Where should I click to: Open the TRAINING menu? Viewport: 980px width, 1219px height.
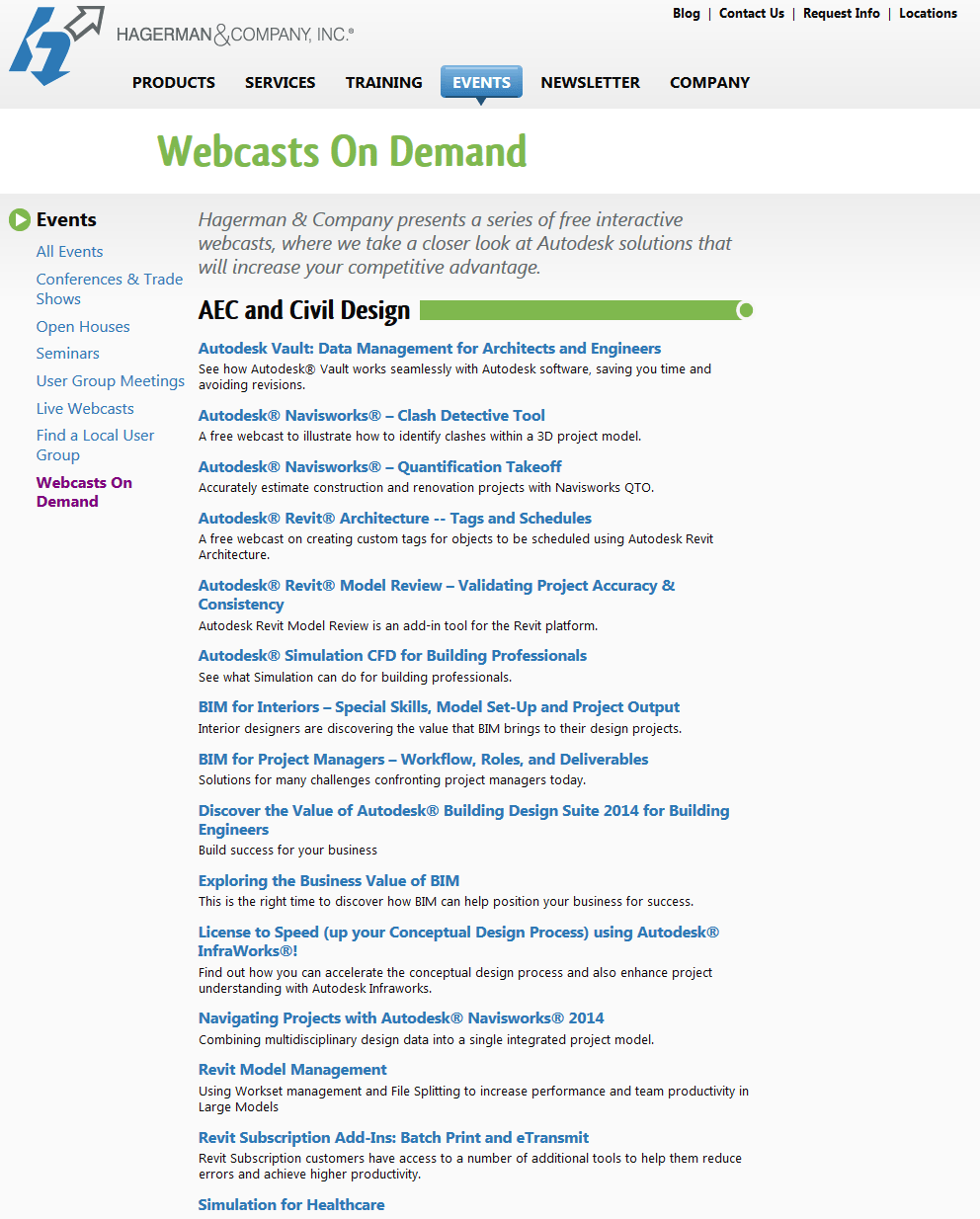coord(383,83)
